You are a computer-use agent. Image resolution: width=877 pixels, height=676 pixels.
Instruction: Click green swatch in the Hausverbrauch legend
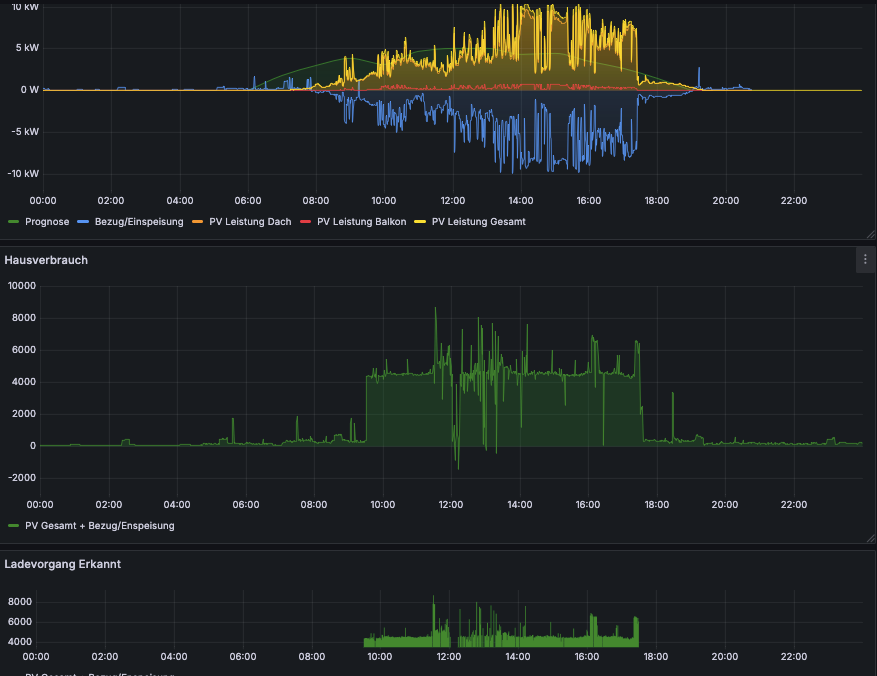14,525
